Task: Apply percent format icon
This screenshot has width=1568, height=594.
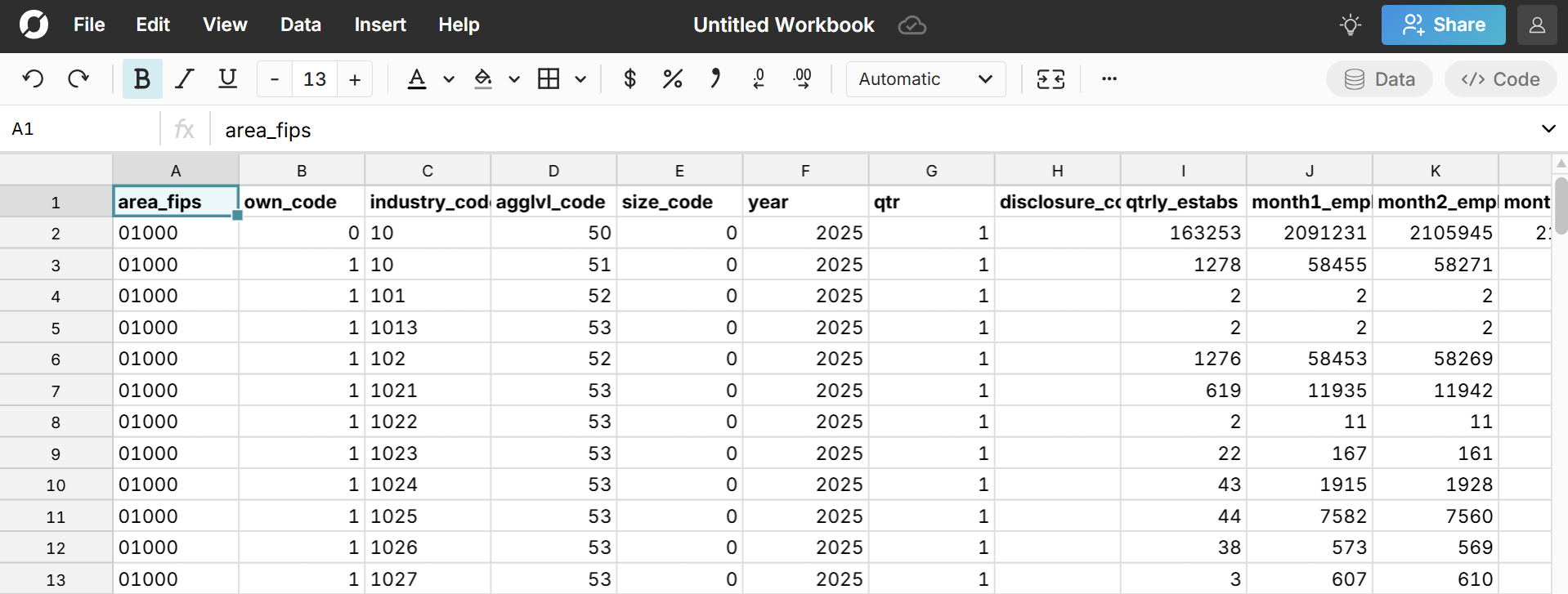Action: tap(672, 79)
